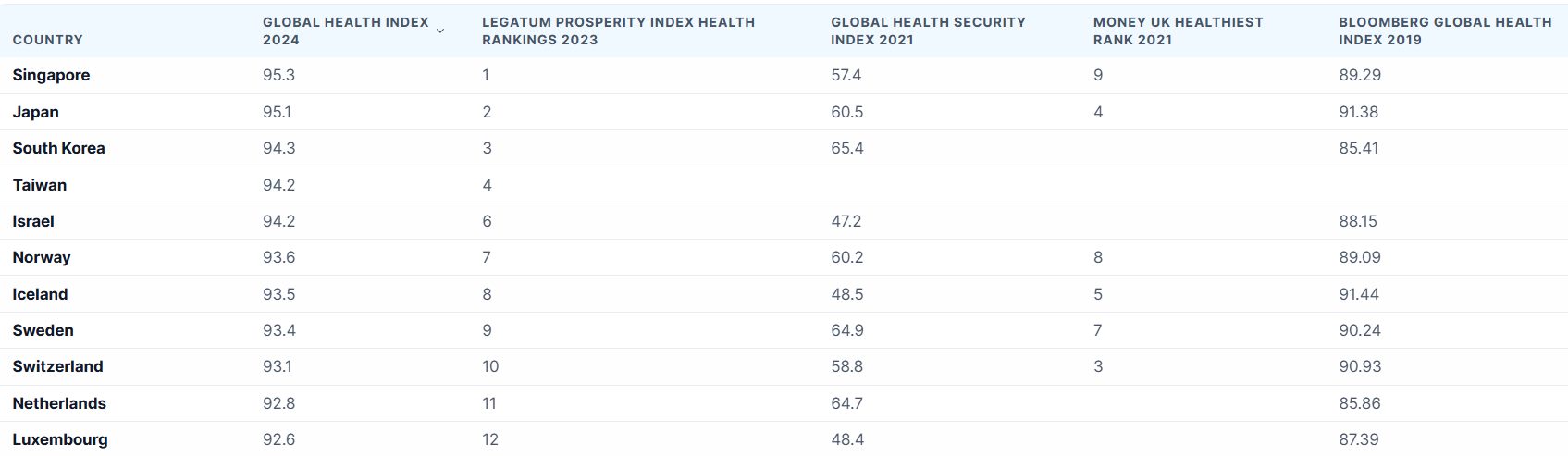
Task: Open the Switzerland country link
Action: (58, 366)
